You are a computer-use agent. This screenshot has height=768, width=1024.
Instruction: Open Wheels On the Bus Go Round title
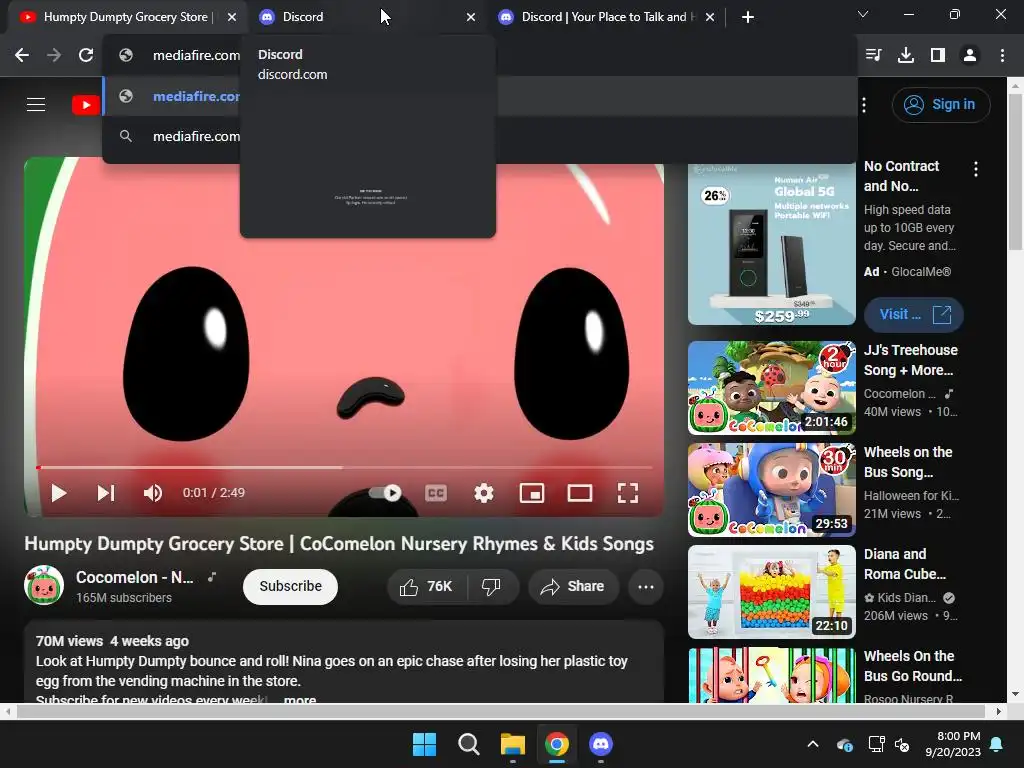tap(912, 665)
